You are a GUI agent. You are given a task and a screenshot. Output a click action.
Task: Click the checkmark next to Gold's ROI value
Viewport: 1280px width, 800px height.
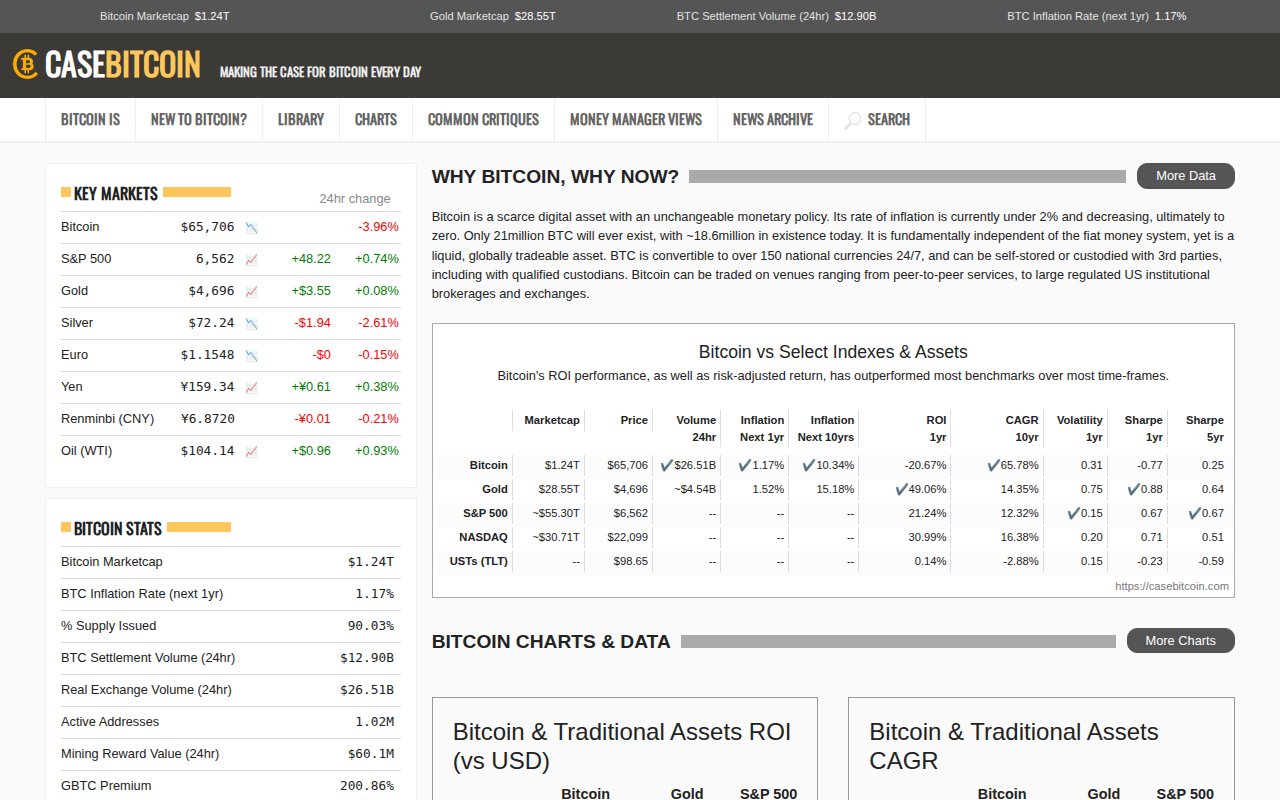pos(901,489)
